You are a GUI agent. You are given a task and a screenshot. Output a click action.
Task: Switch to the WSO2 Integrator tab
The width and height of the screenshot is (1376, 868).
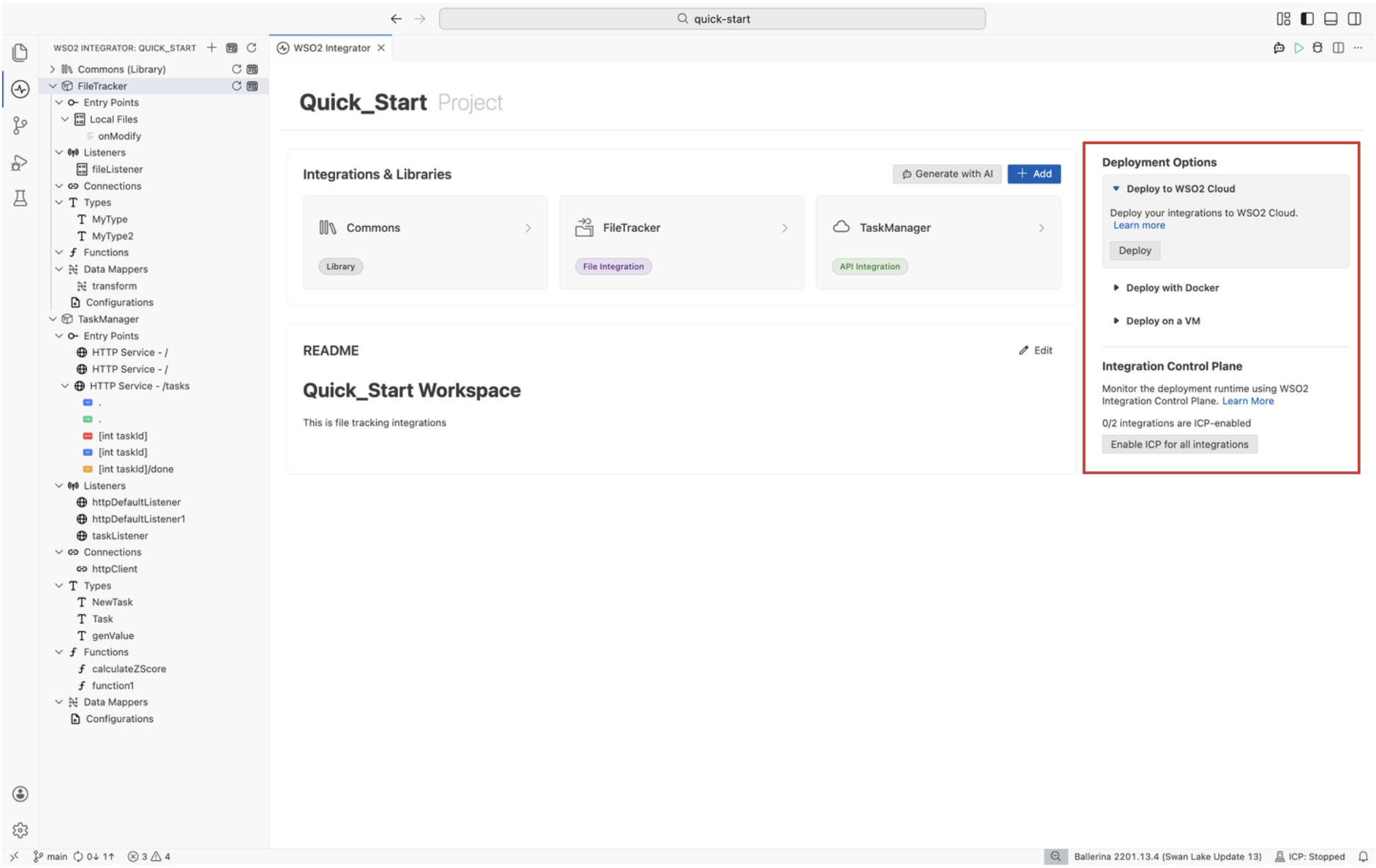tap(331, 48)
